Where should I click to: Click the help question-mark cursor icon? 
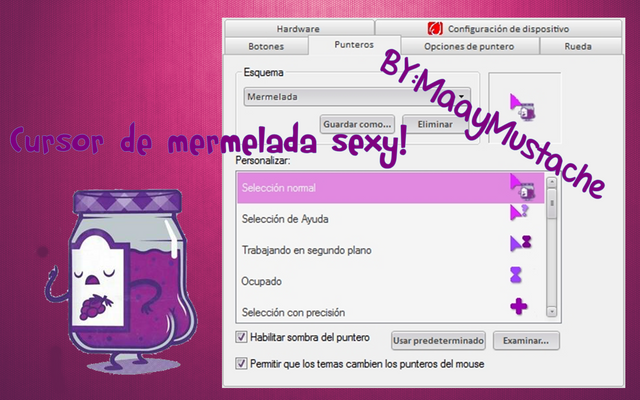tap(519, 212)
